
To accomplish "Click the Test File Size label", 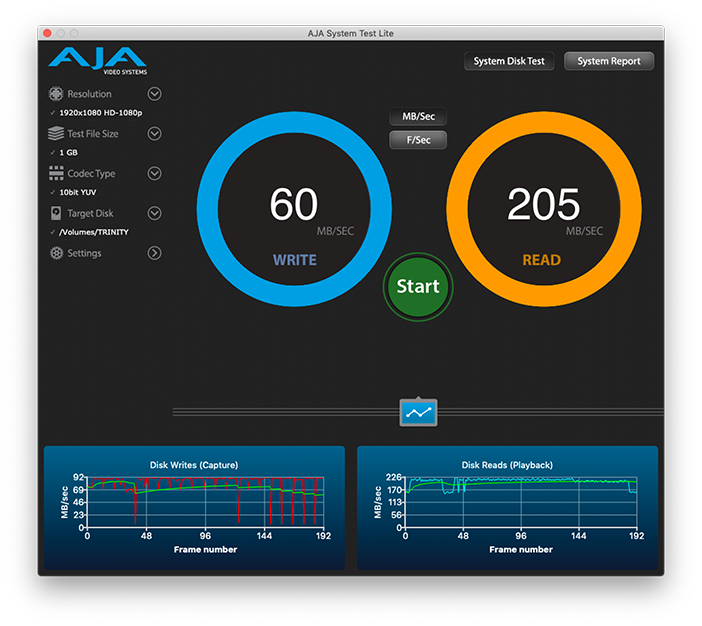I will coord(93,133).
